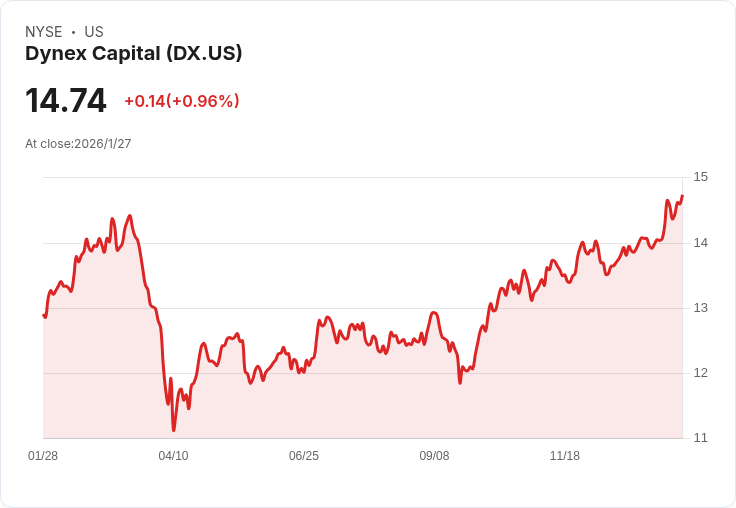Click the NYSE exchange label
The height and width of the screenshot is (508, 736).
coord(43,32)
